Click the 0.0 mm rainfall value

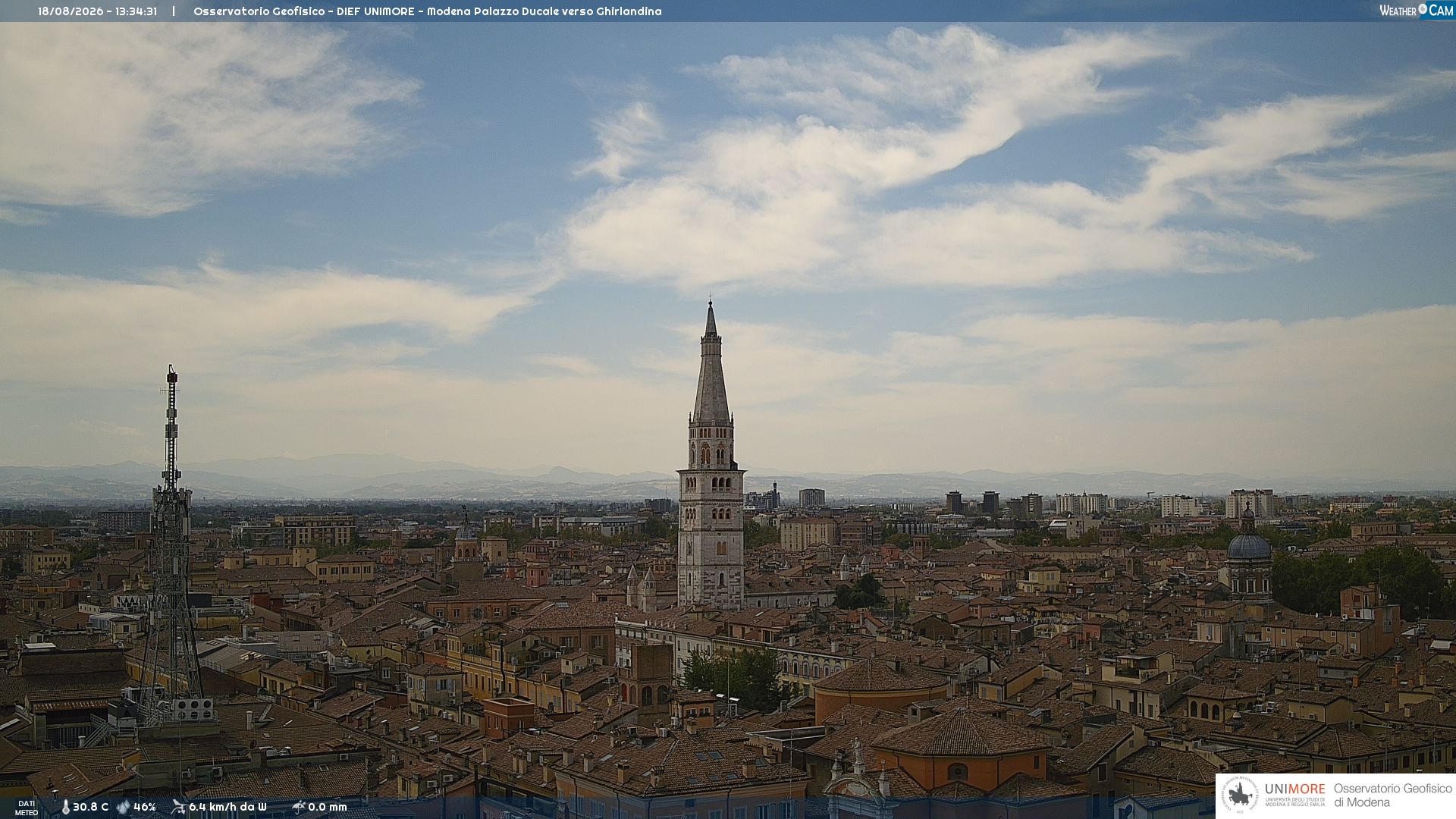(328, 807)
